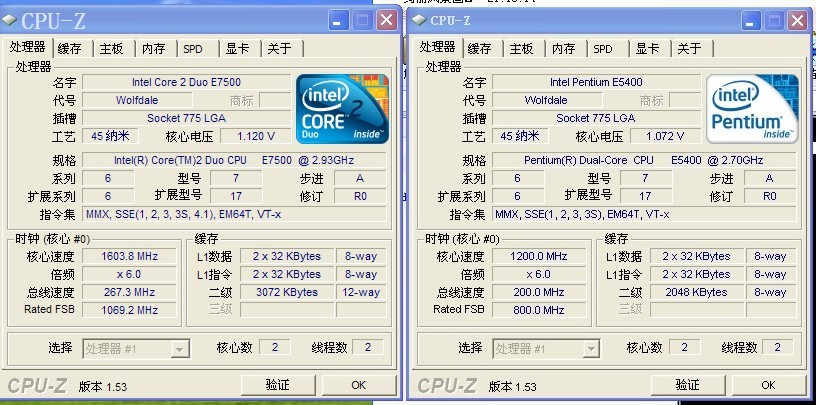This screenshot has width=816, height=405.
Task: Click bus speed 267.3 MHz
Action: click(x=130, y=292)
